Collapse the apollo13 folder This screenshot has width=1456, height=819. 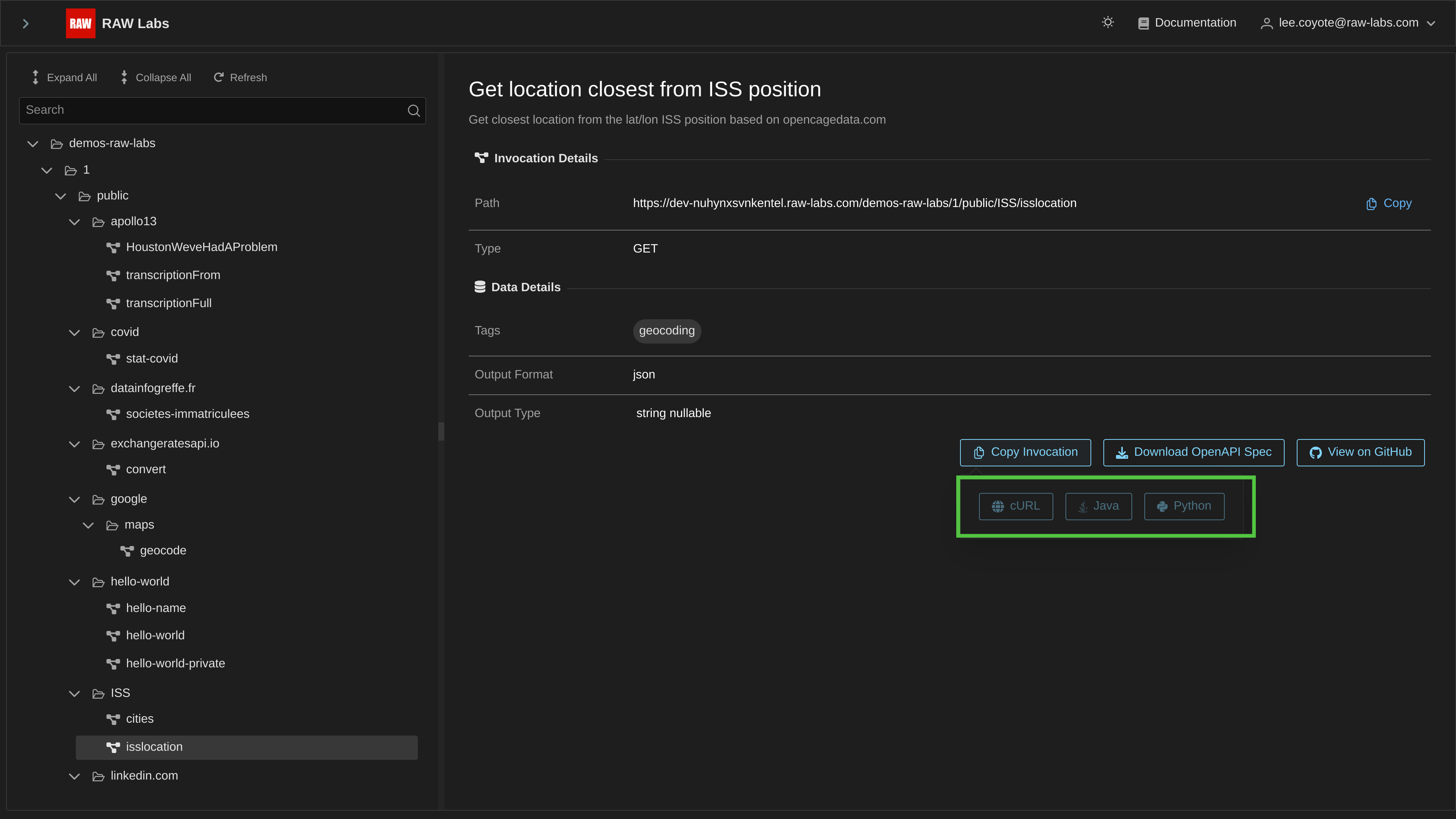coord(74,221)
